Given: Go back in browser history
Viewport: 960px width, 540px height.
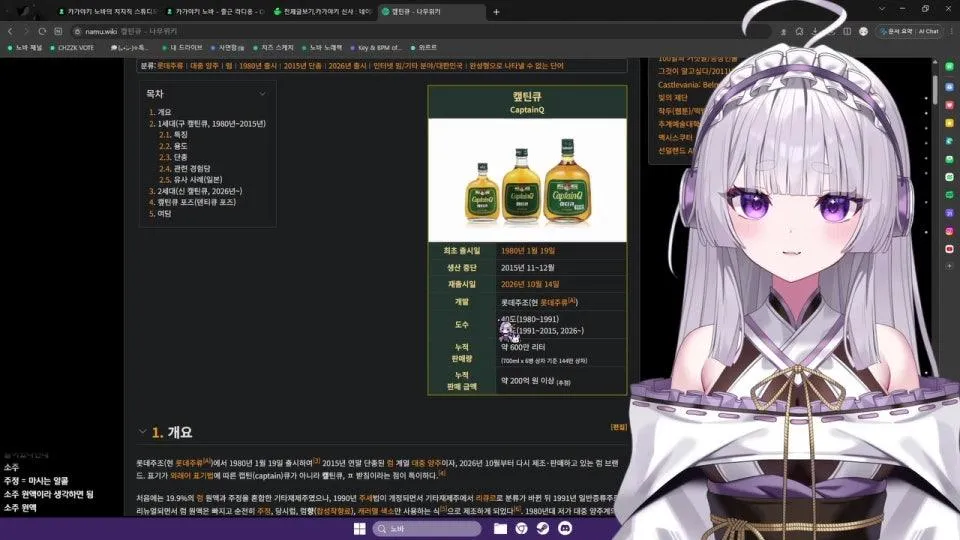Looking at the screenshot, I should [x=10, y=31].
